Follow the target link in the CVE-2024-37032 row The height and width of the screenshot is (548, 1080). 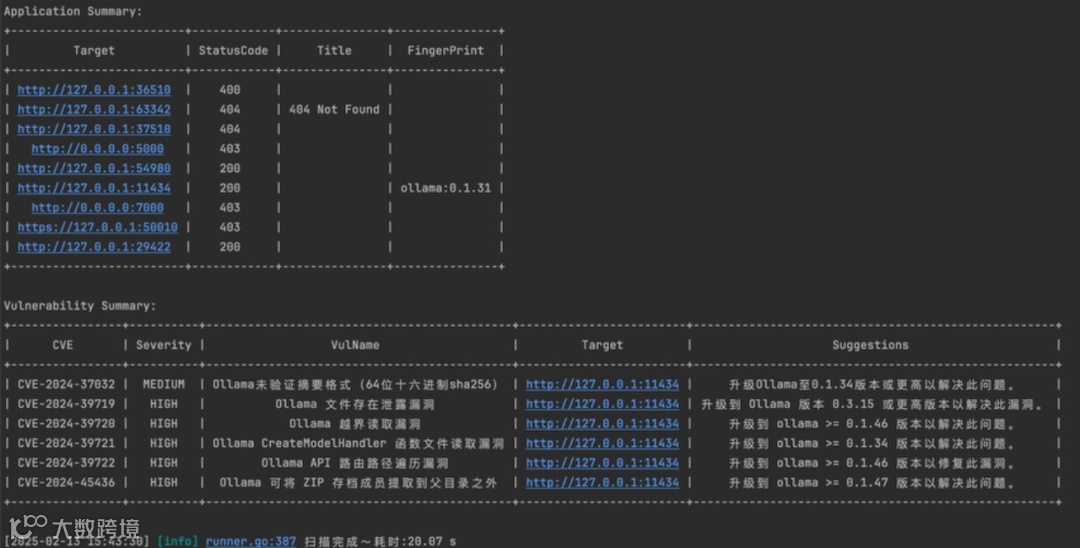pos(603,384)
